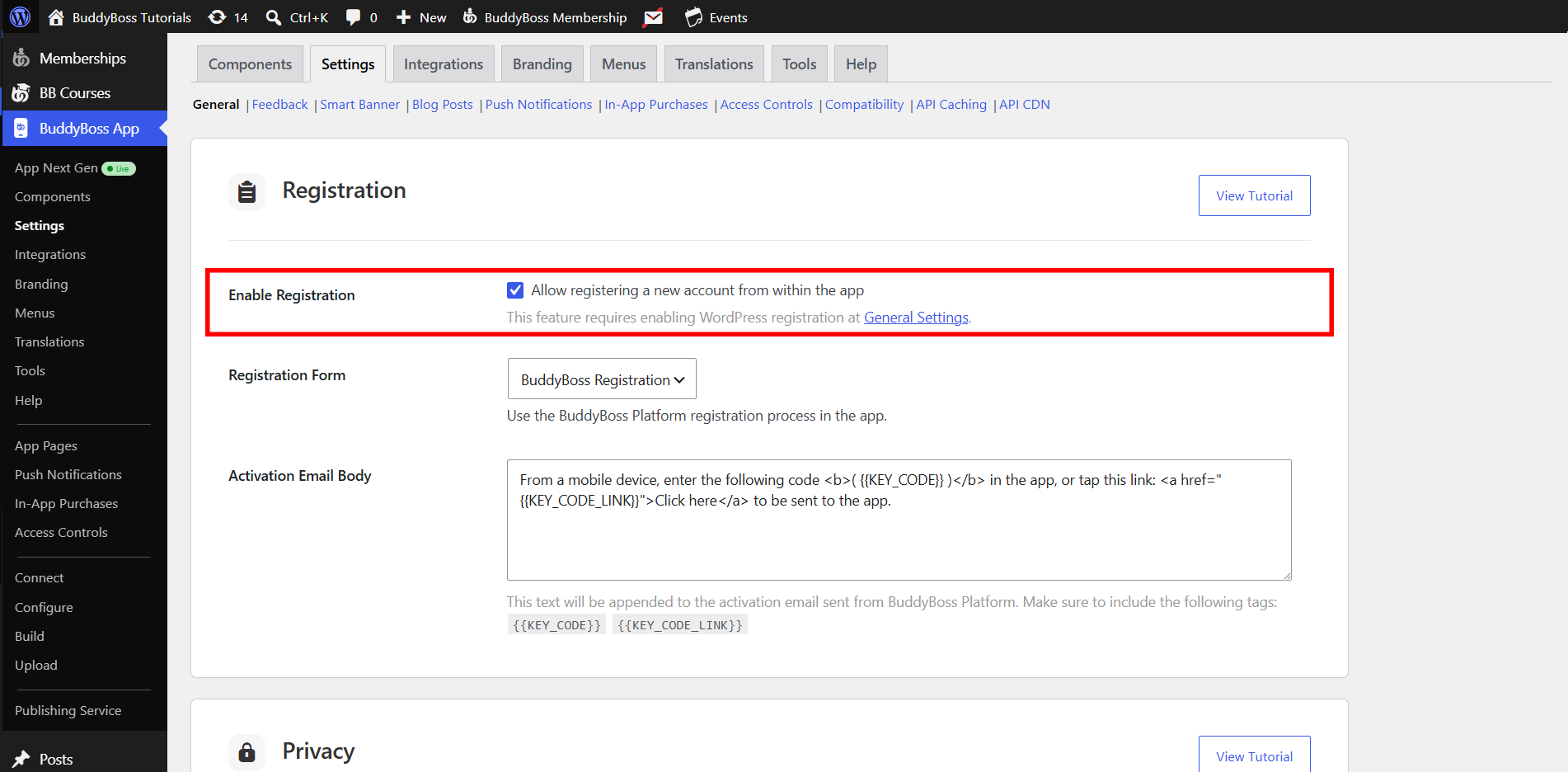Open the Help tab
Screen dimensions: 1568x772
point(861,64)
